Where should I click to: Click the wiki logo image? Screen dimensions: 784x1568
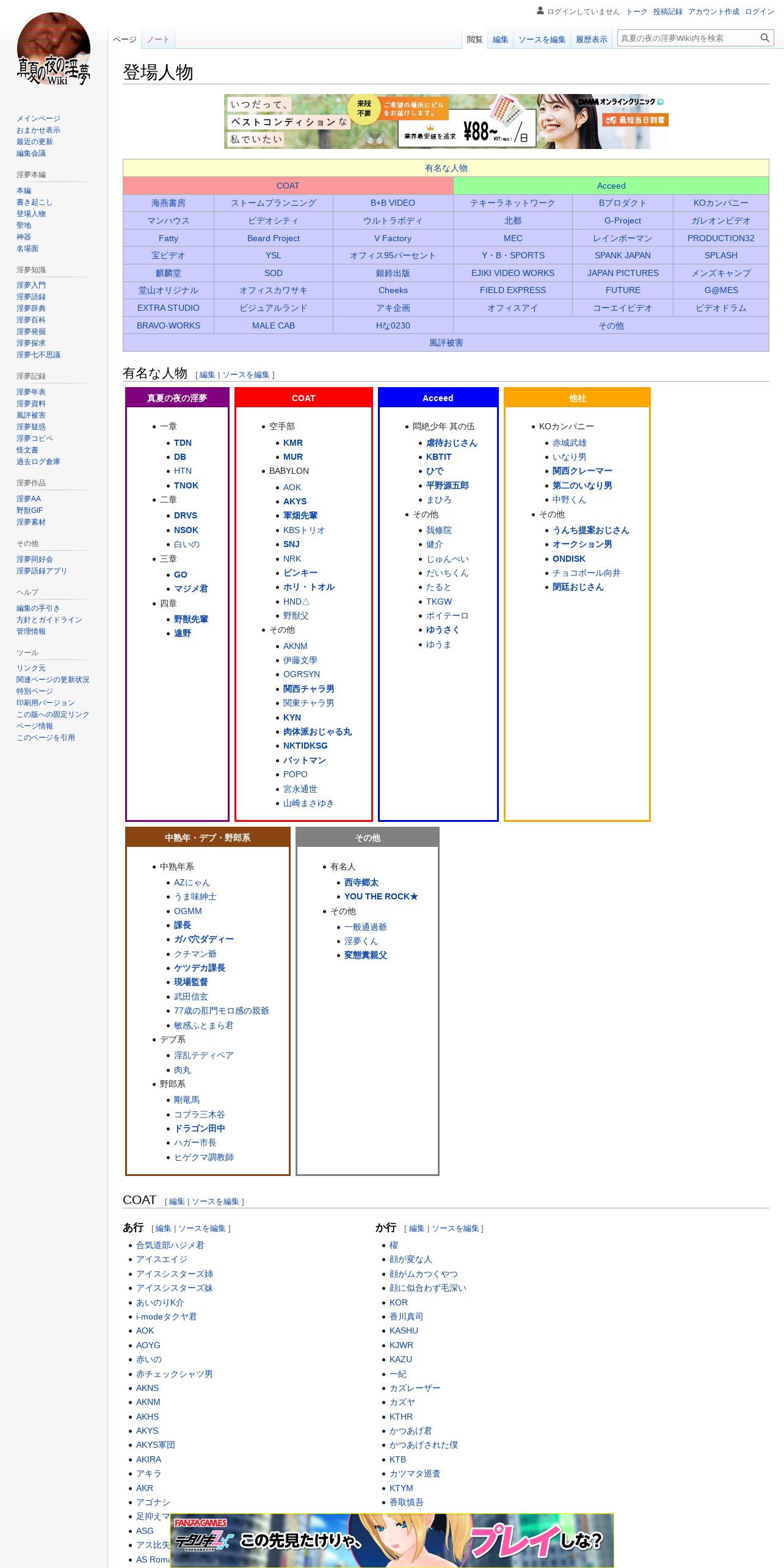pos(54,49)
